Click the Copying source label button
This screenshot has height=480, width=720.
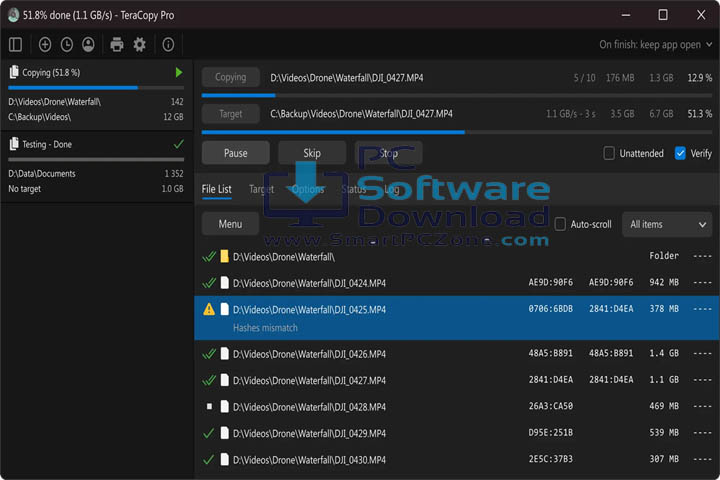coord(231,77)
